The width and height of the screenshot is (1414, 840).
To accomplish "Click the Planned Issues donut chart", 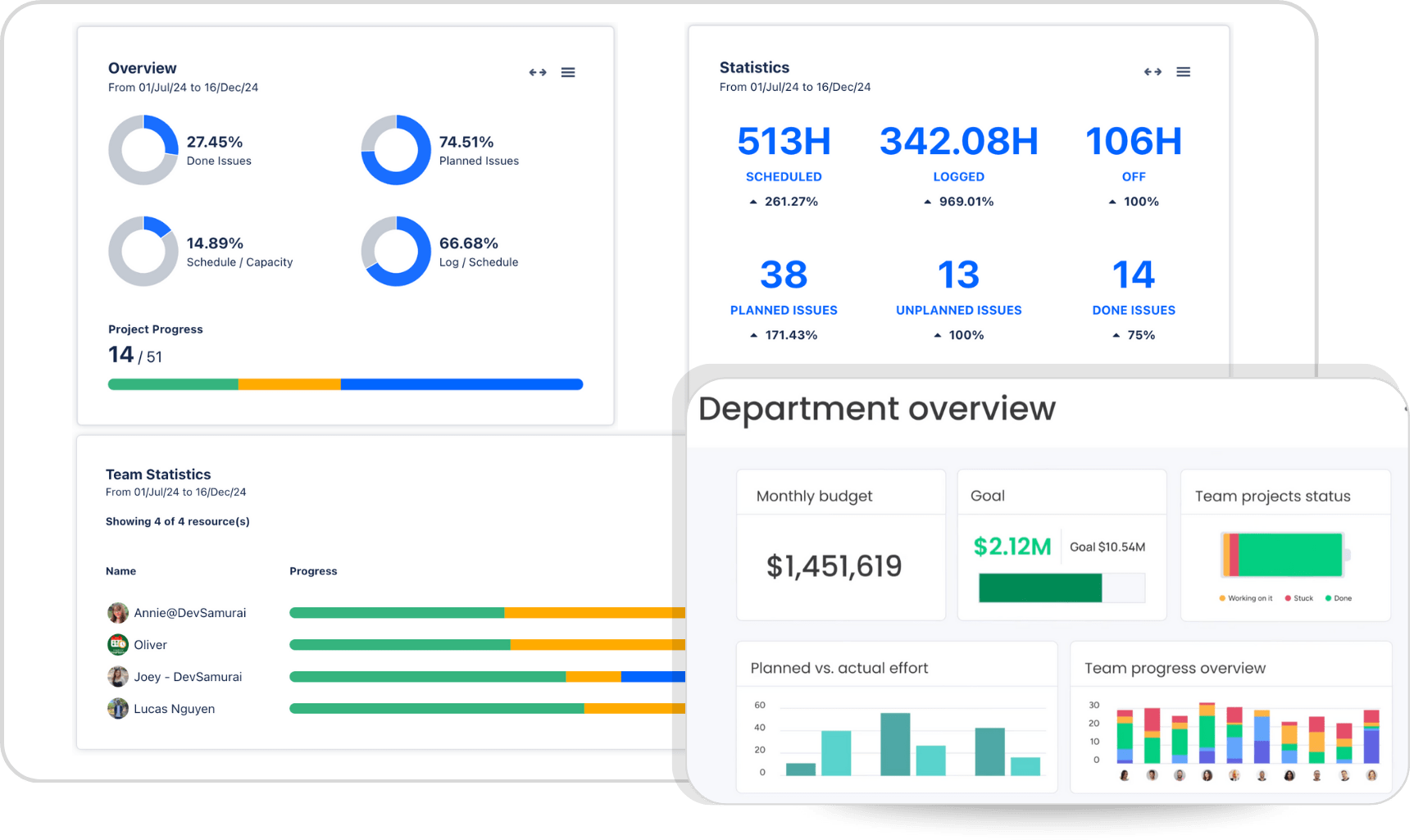I will tap(395, 149).
